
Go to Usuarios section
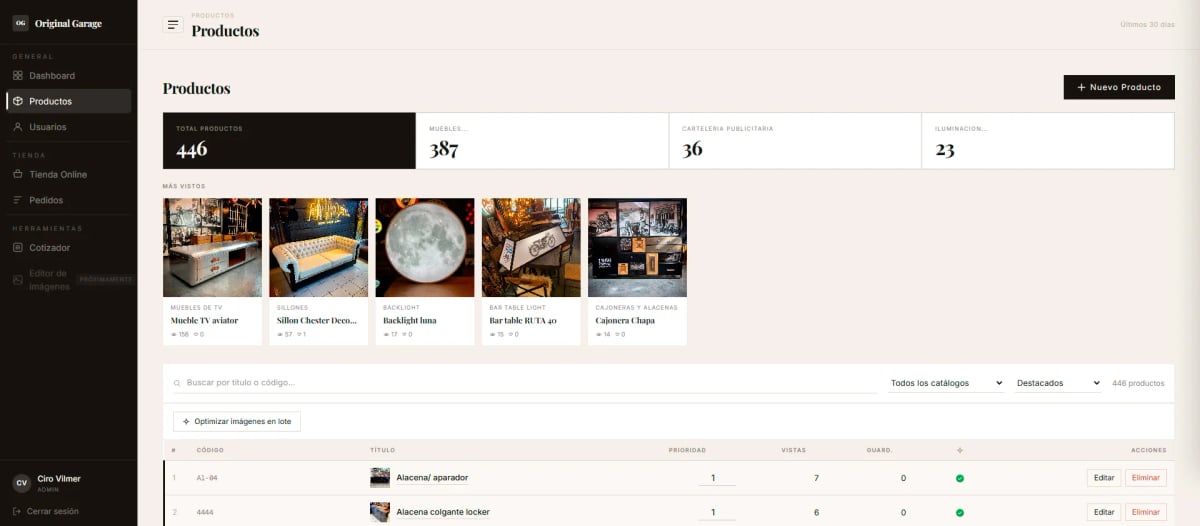click(68, 127)
